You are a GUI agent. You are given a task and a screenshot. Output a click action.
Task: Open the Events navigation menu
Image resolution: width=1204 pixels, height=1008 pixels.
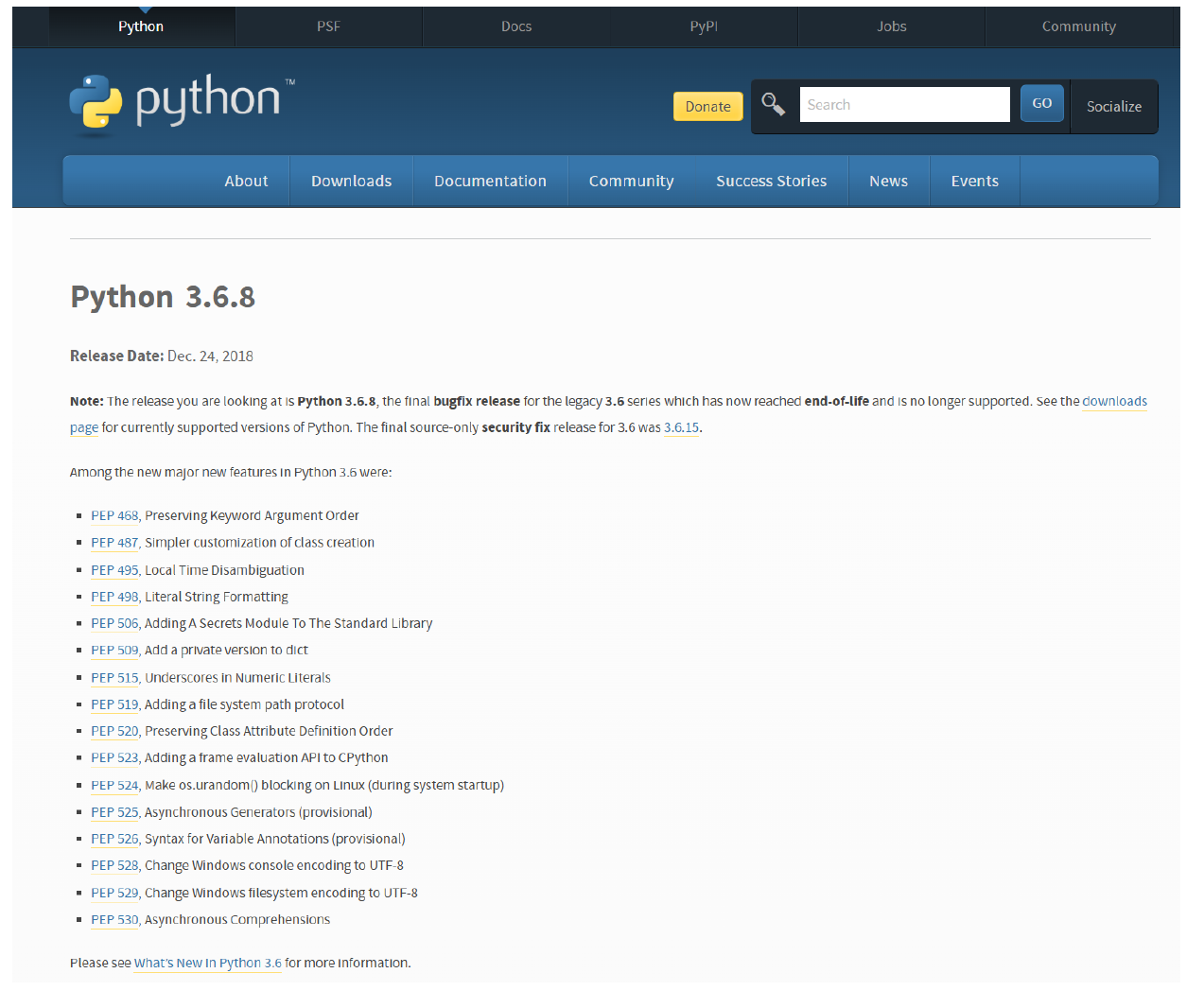click(x=975, y=181)
